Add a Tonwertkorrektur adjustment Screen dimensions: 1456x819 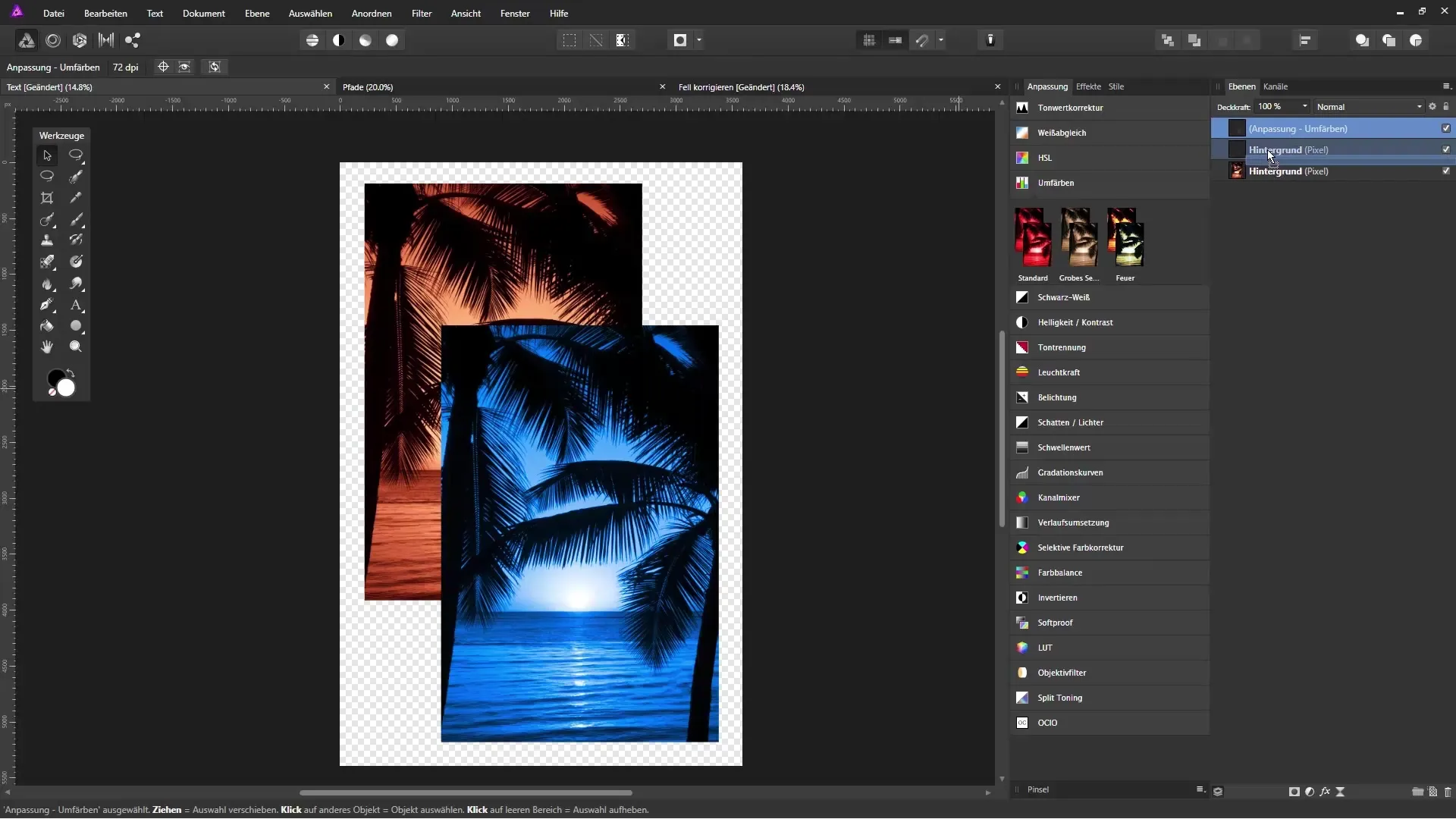point(1110,108)
